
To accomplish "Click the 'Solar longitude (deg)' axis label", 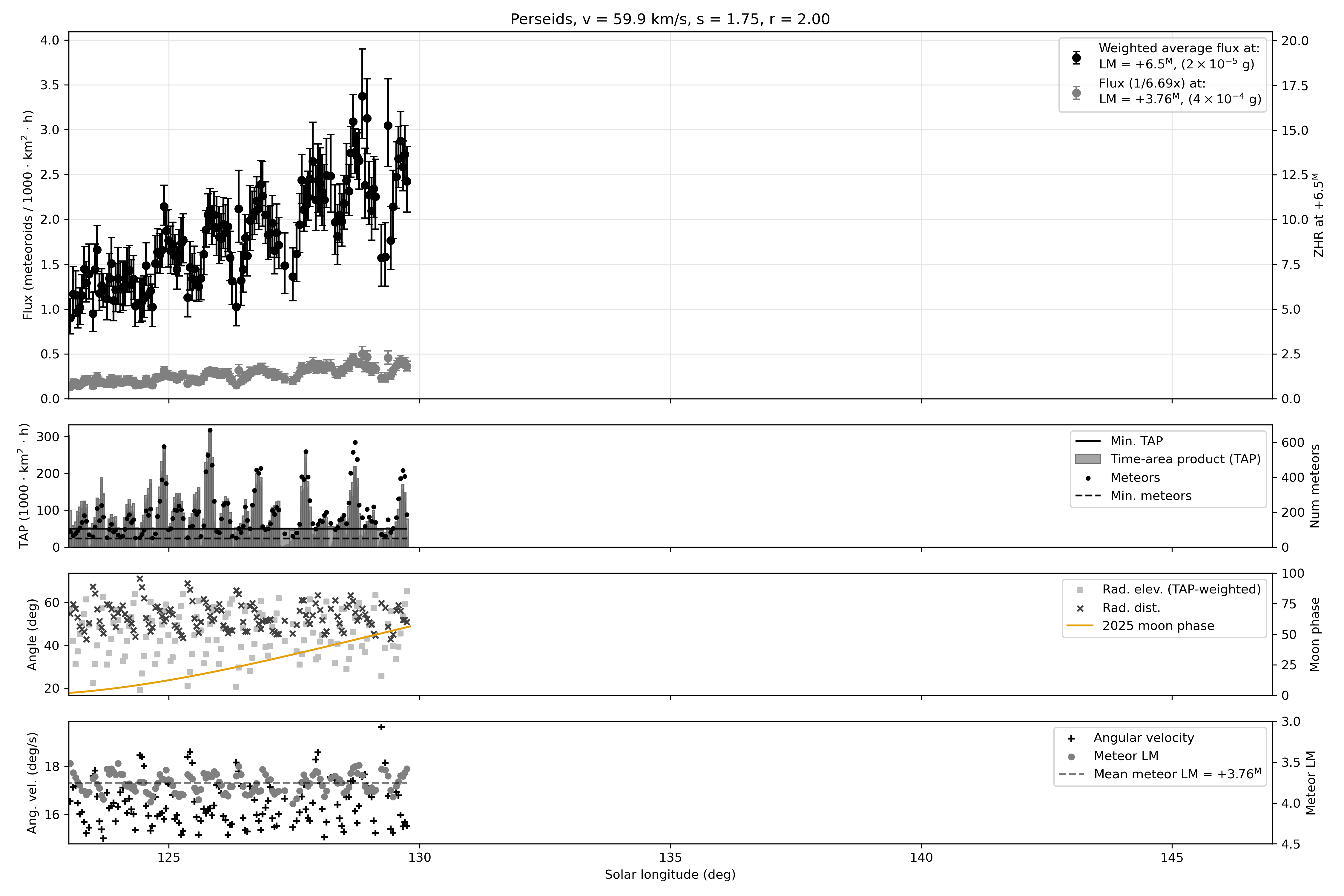I will coord(670,875).
